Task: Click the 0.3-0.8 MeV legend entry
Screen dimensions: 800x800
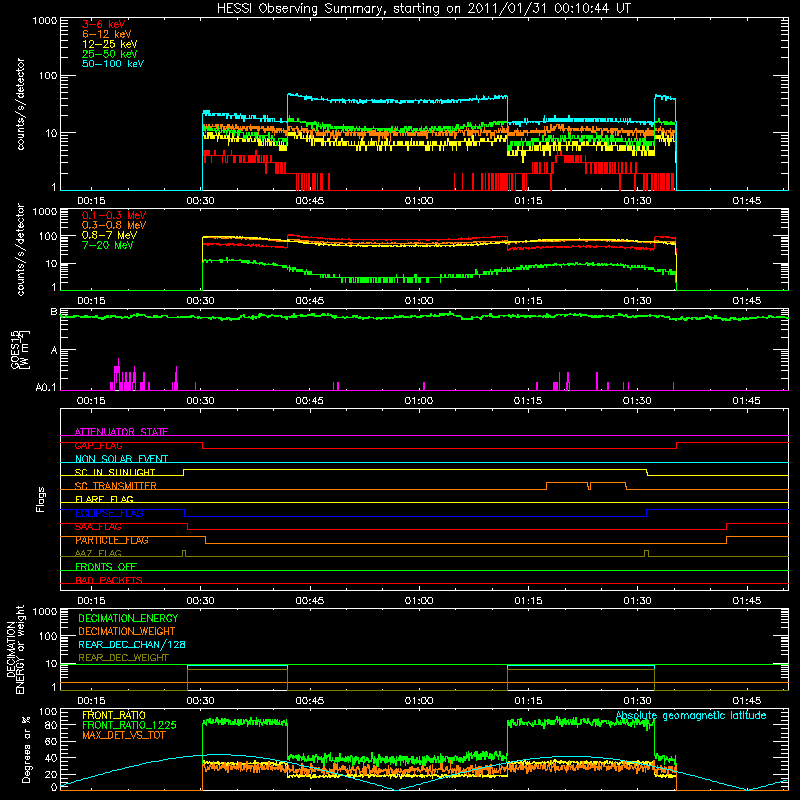Action: click(114, 225)
